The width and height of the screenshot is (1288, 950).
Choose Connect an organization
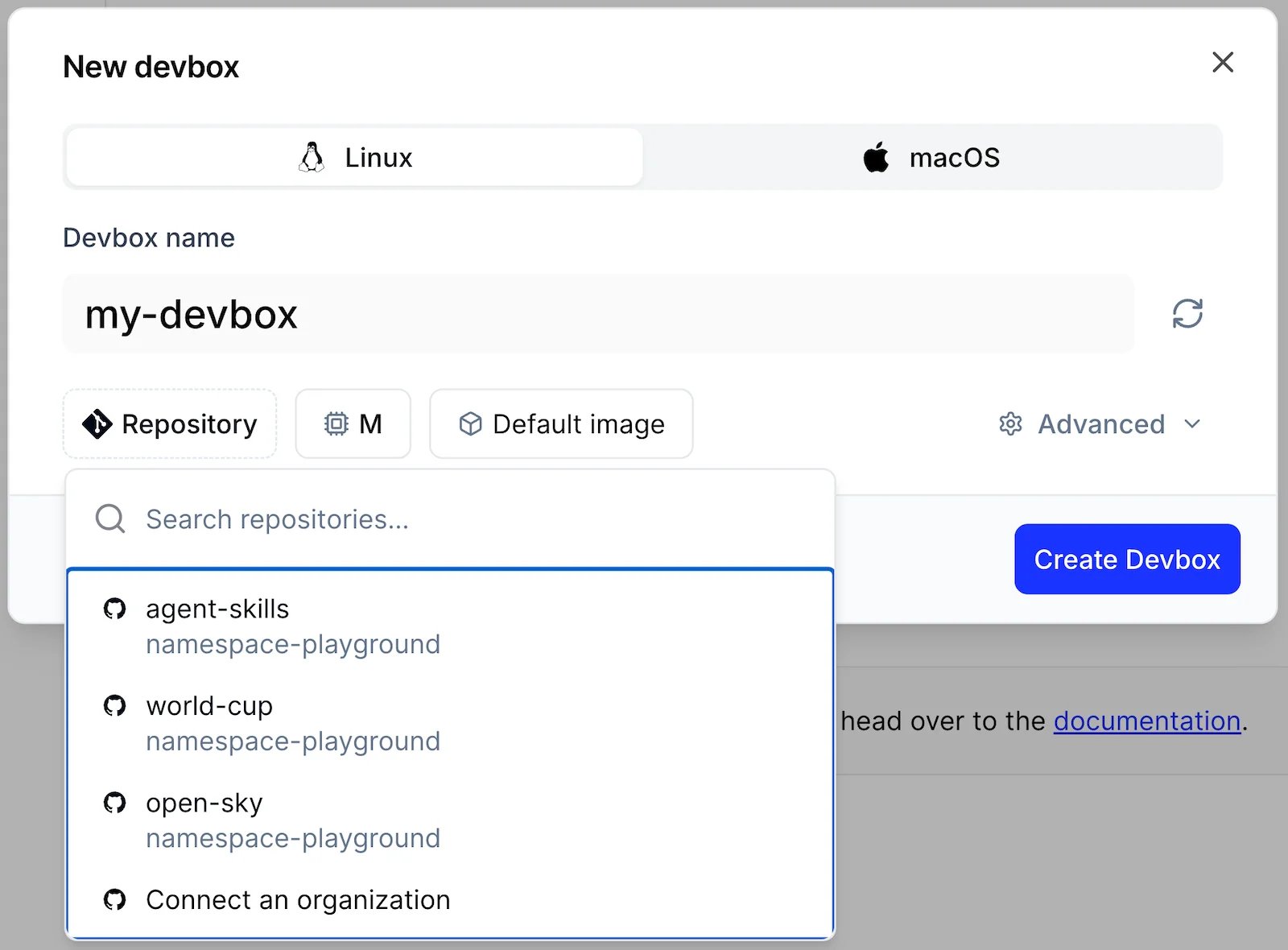click(450, 899)
